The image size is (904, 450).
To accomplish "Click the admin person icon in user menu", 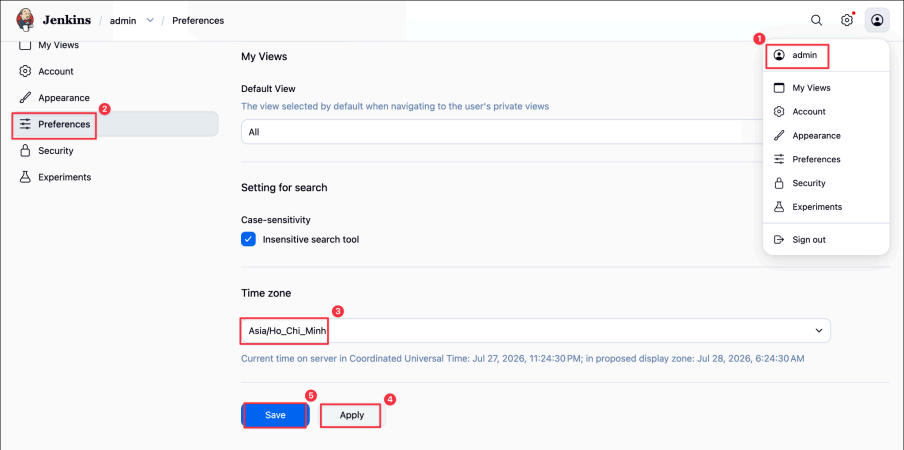I will tap(779, 55).
